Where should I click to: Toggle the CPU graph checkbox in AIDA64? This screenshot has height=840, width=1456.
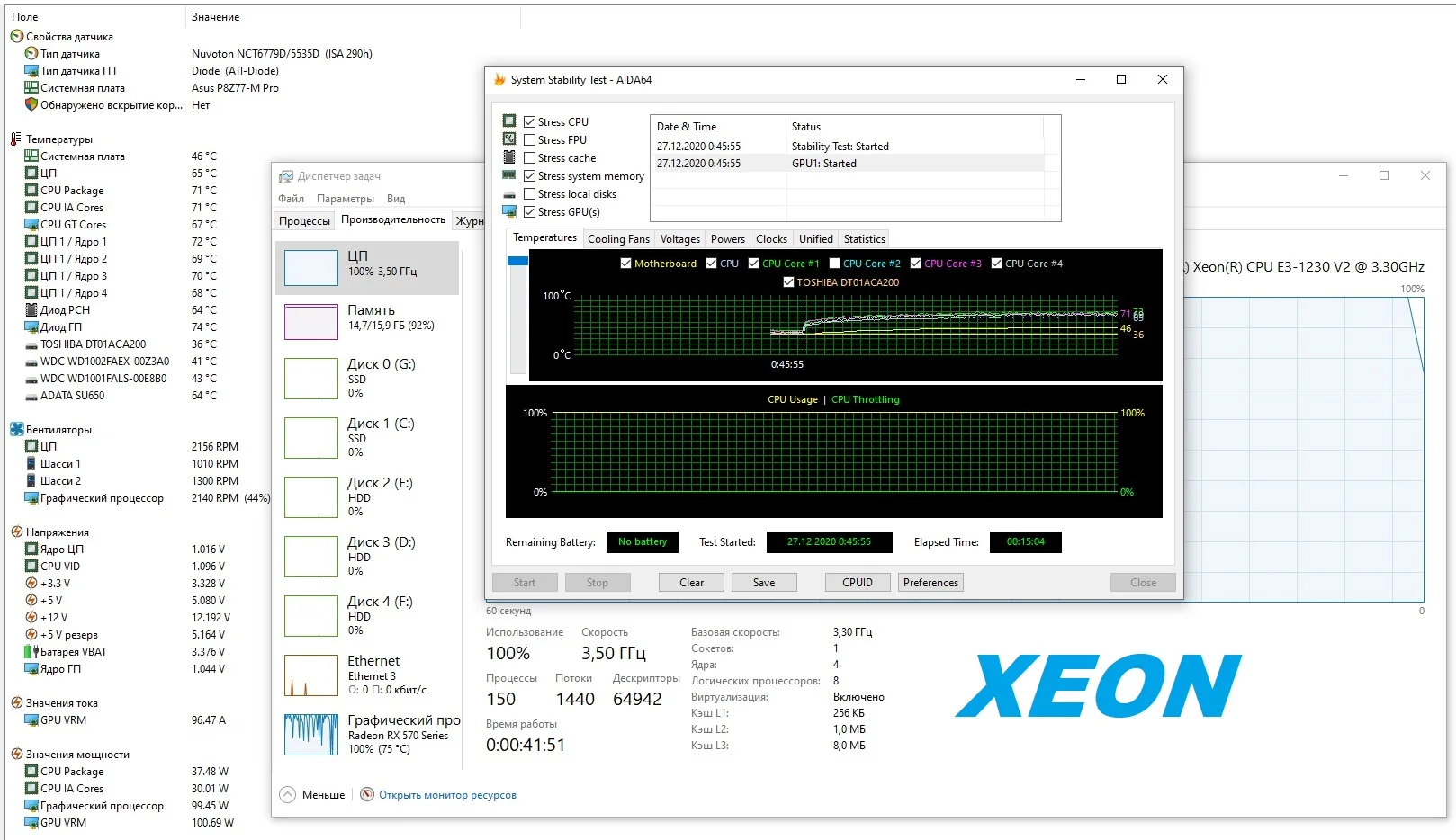pos(712,264)
